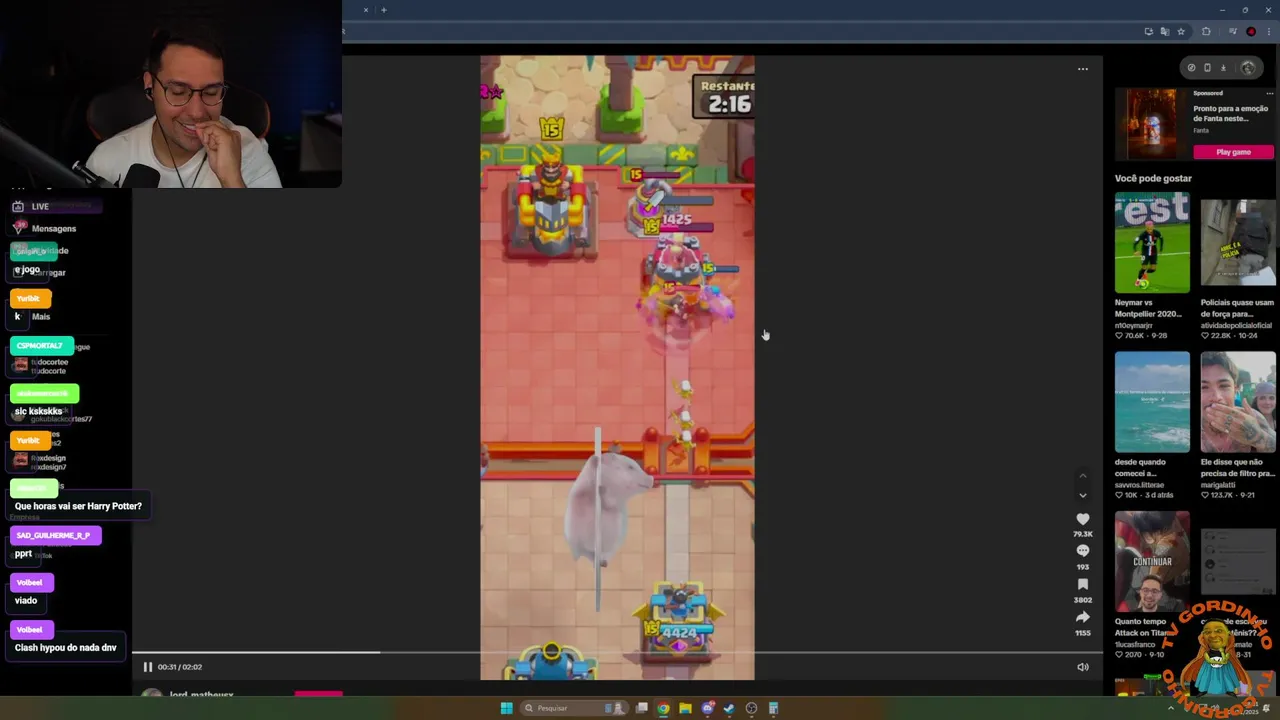Open the 'desde quando comecei a...' video thumbnail

point(1152,402)
